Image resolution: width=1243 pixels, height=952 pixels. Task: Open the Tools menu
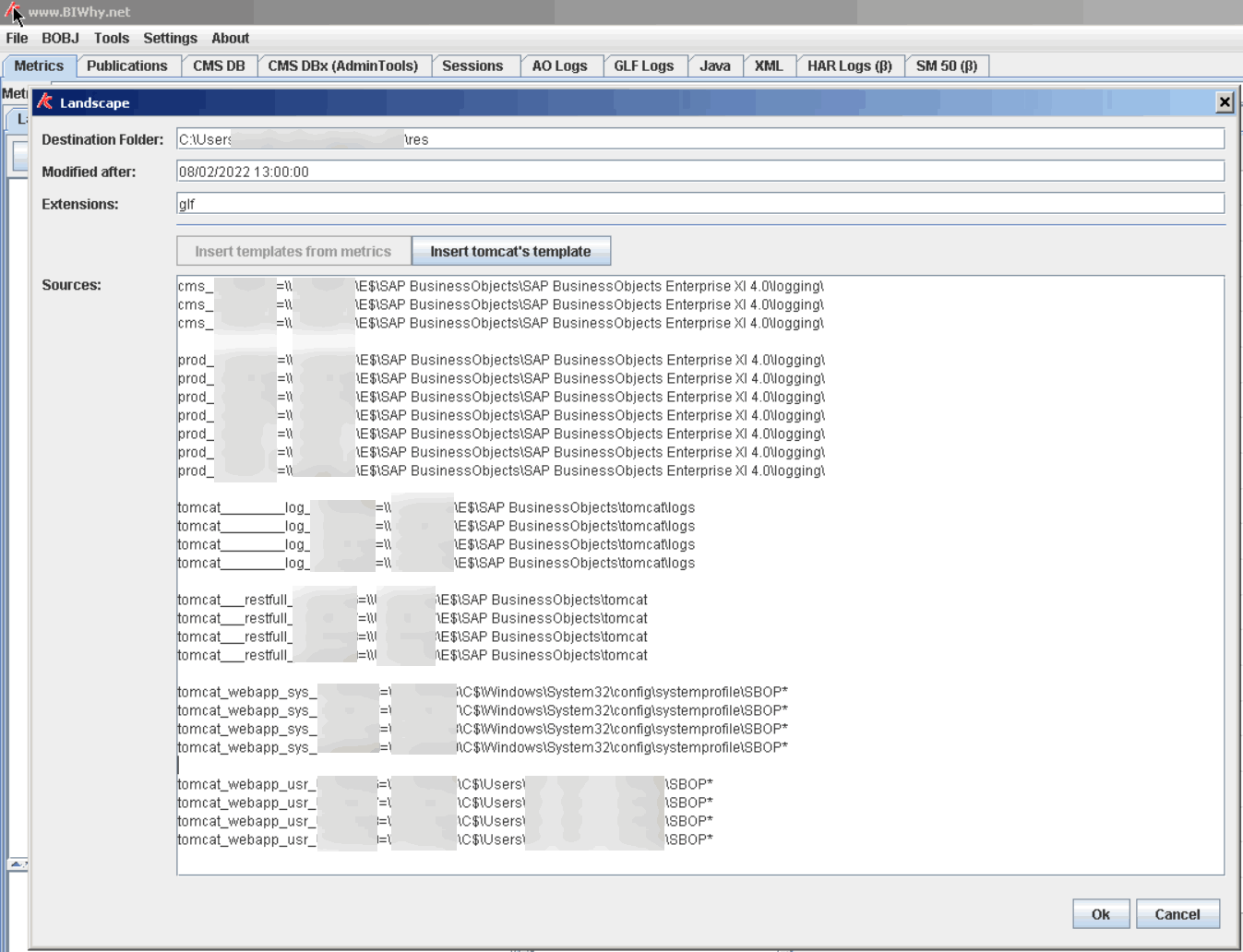click(112, 38)
